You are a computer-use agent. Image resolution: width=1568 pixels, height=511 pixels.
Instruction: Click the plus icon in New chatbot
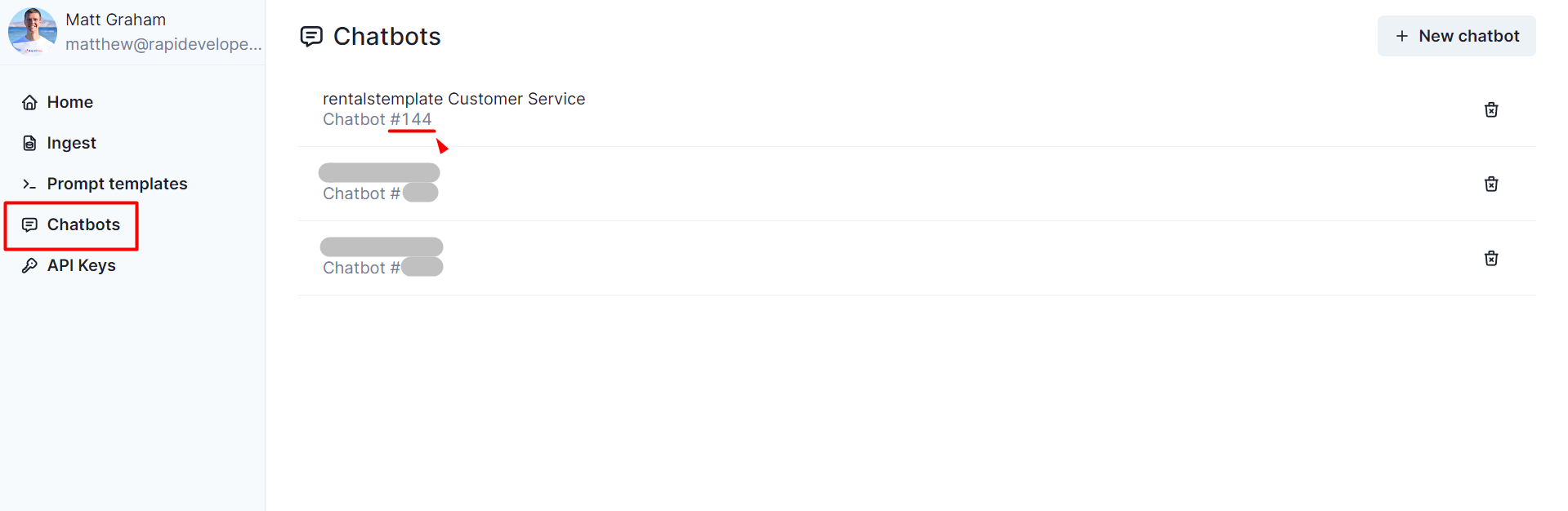pyautogui.click(x=1401, y=36)
